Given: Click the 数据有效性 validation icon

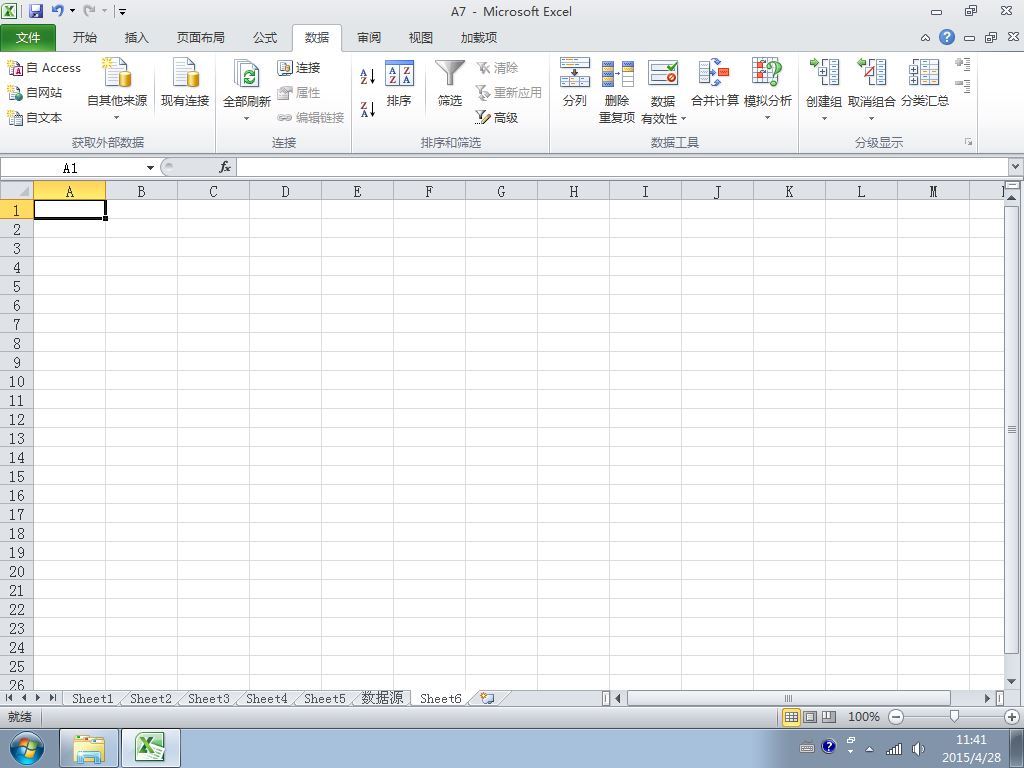Looking at the screenshot, I should pyautogui.click(x=663, y=74).
